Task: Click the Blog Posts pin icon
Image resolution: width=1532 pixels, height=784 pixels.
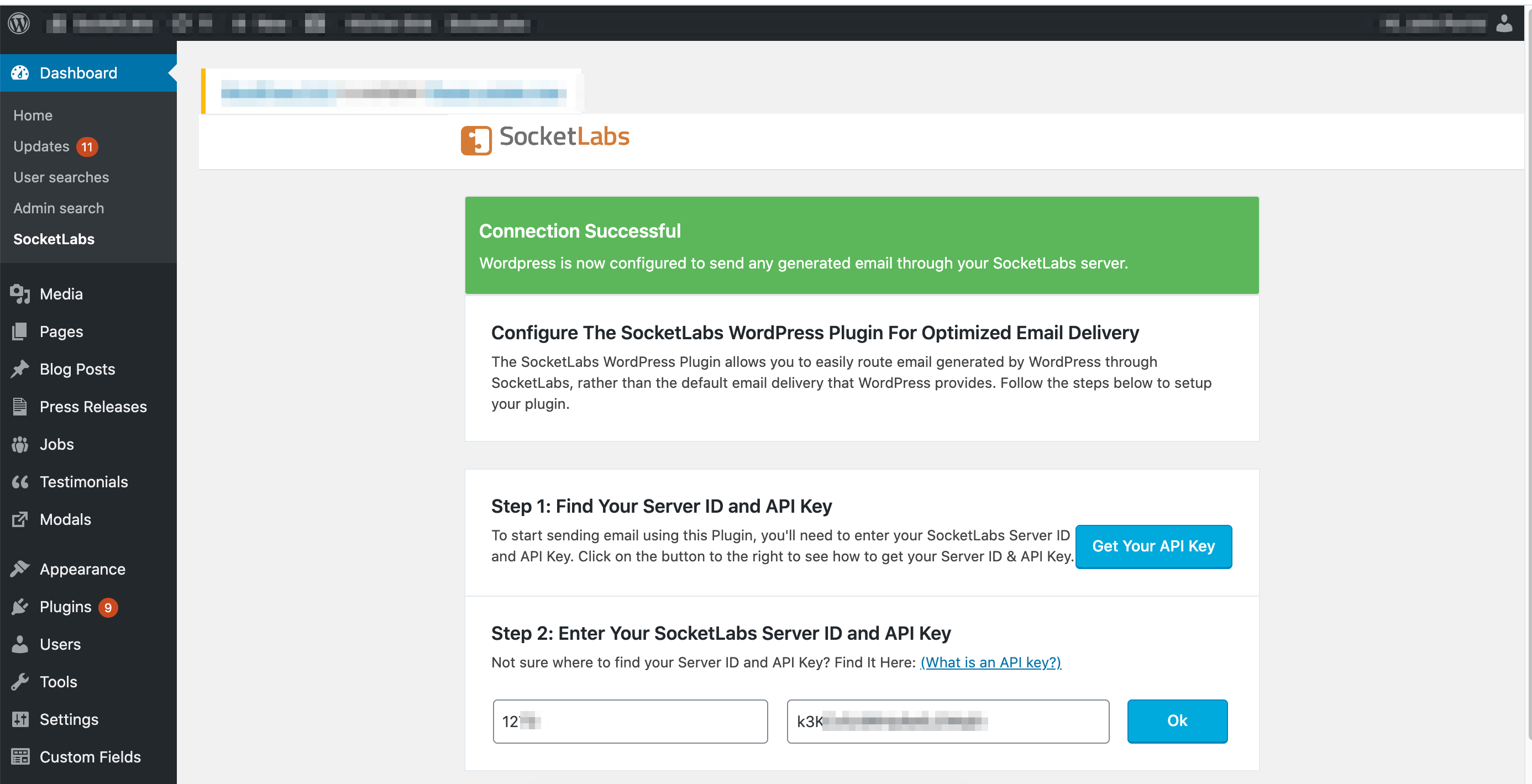Action: (x=20, y=369)
